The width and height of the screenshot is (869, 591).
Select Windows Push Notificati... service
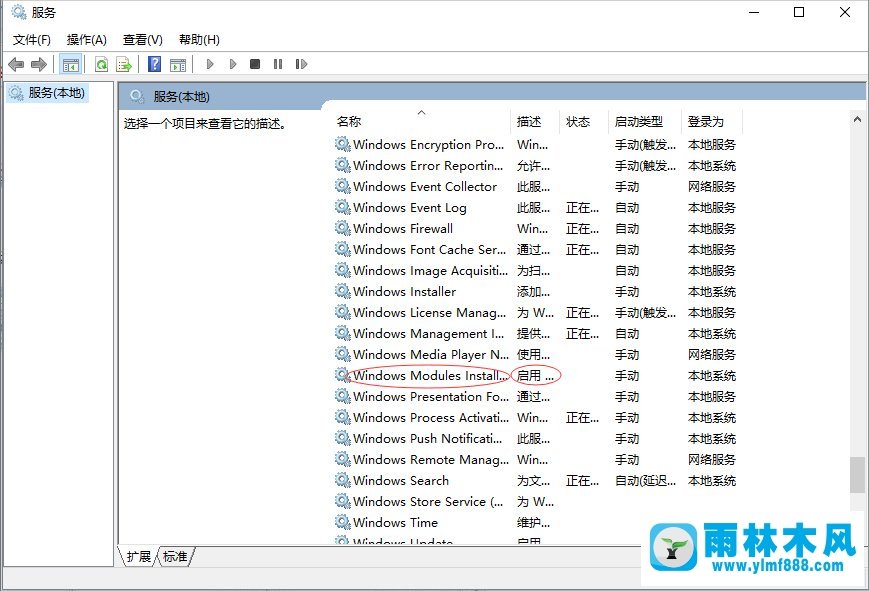tap(427, 439)
